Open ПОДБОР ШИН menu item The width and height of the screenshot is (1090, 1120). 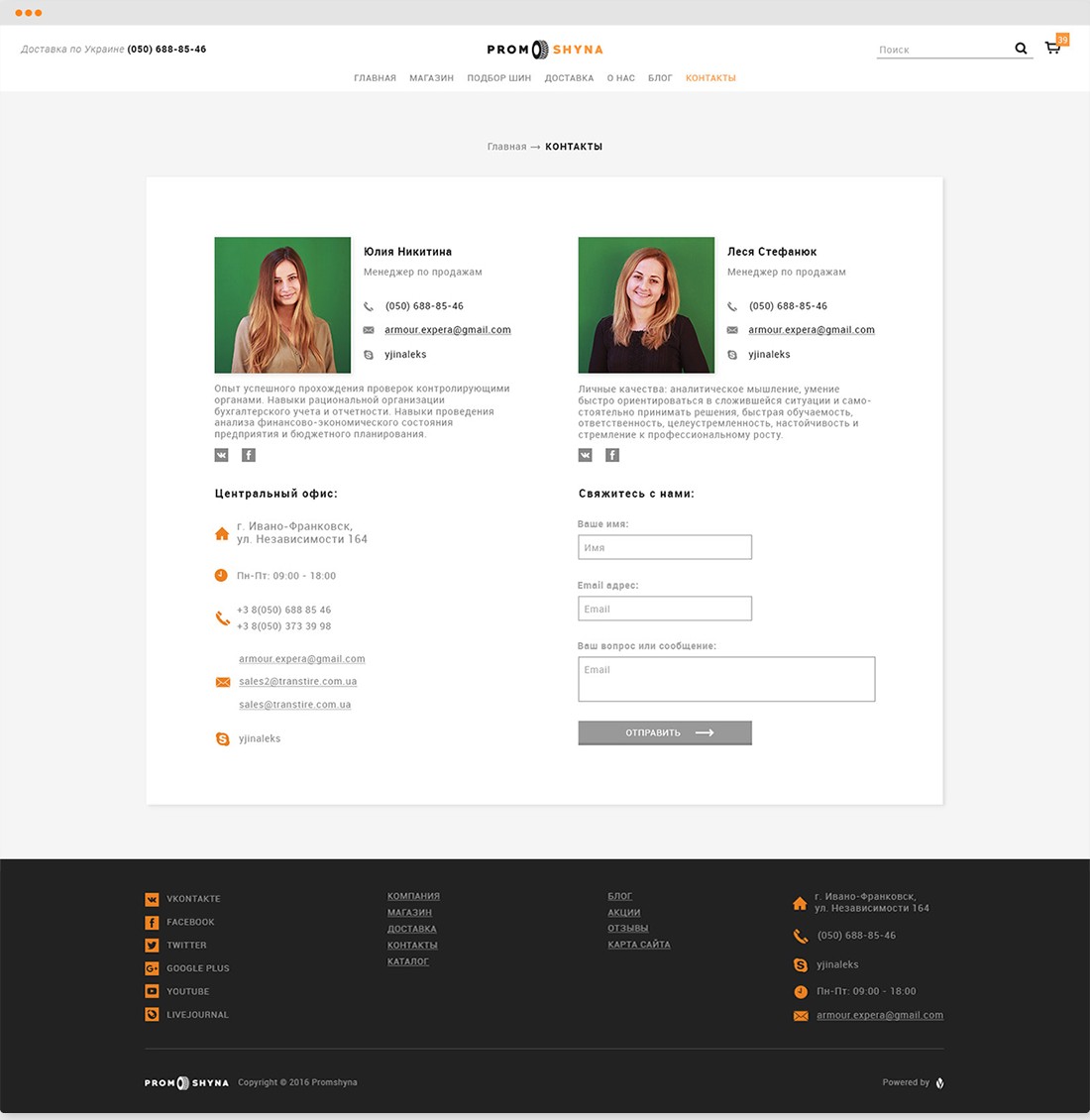coord(499,78)
